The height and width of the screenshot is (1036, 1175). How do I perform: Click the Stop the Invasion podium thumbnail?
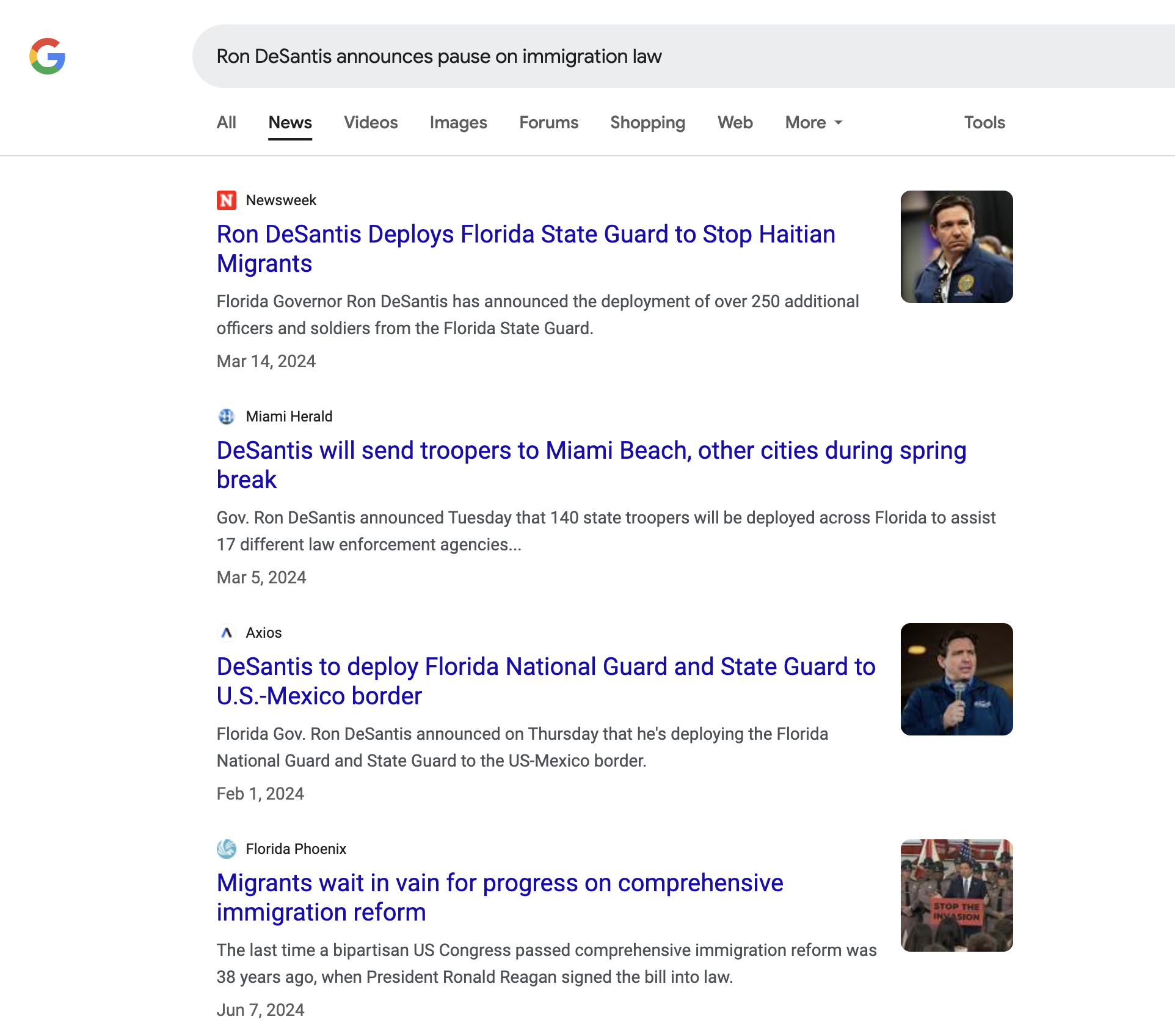coord(956,896)
